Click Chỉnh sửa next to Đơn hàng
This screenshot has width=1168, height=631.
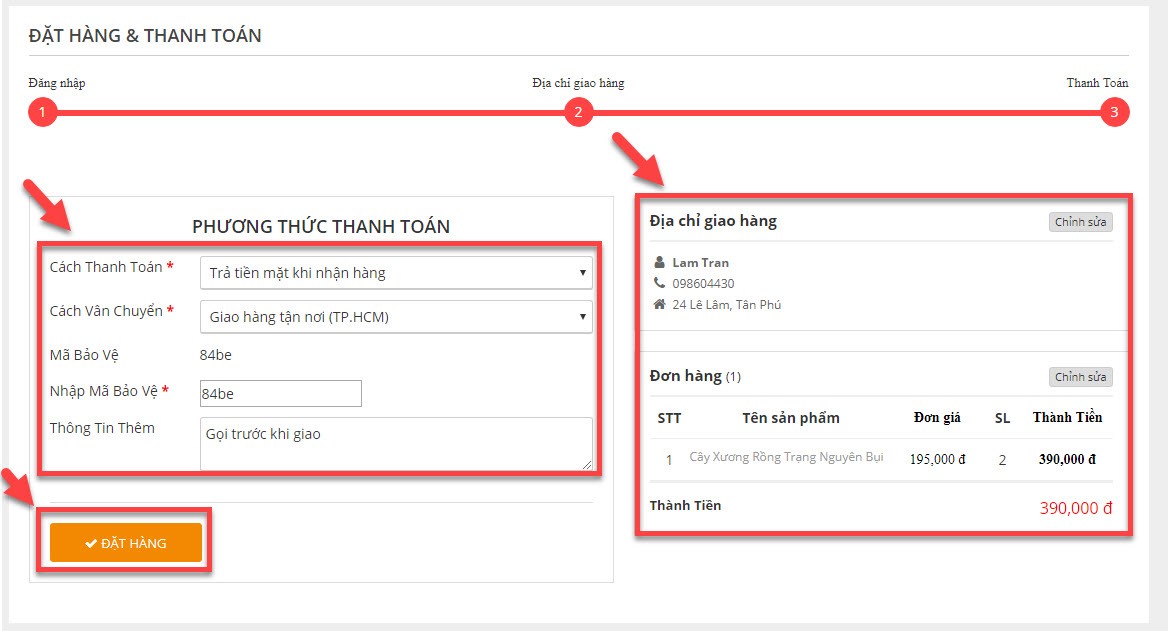click(x=1081, y=377)
